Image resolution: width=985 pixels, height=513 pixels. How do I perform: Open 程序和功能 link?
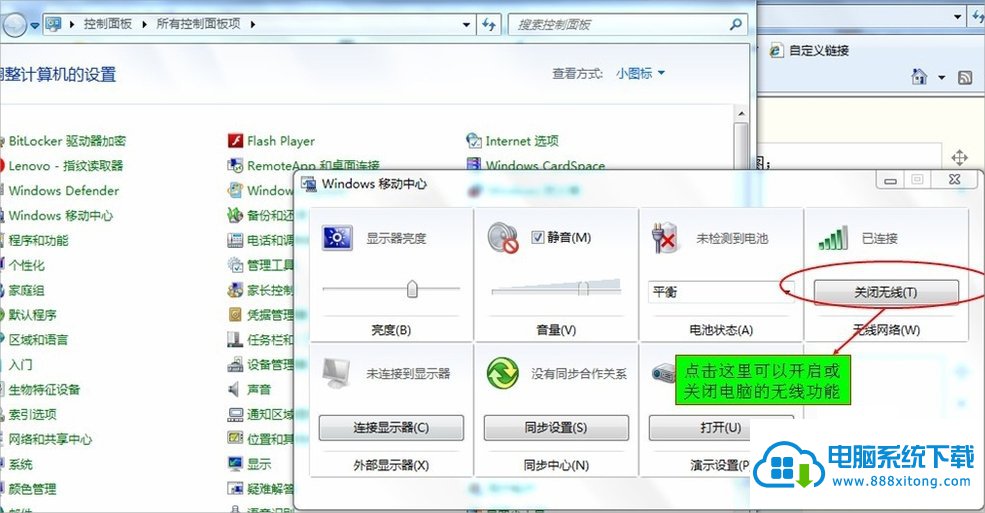click(38, 240)
